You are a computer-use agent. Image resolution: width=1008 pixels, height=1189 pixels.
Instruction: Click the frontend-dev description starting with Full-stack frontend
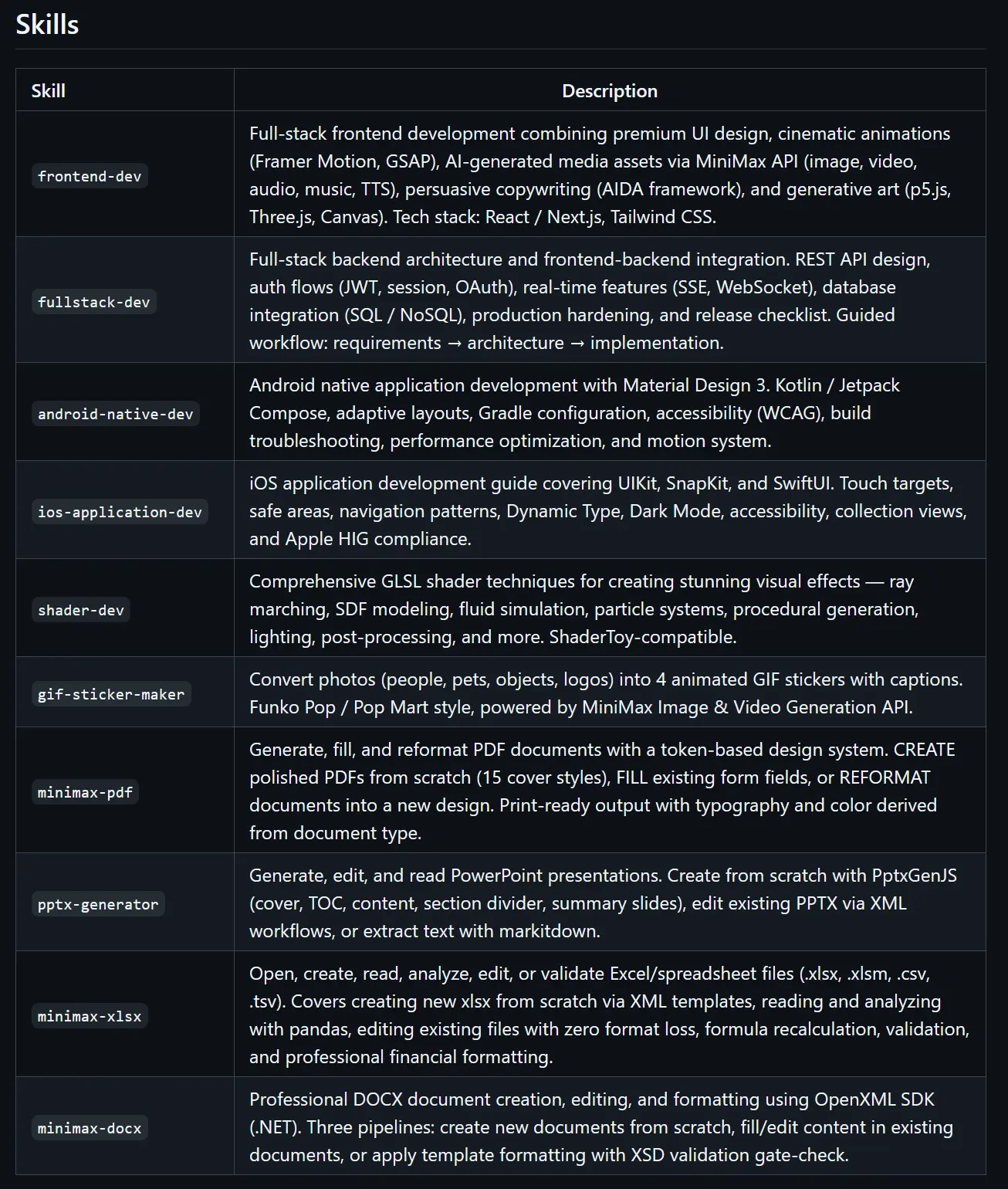tap(599, 175)
